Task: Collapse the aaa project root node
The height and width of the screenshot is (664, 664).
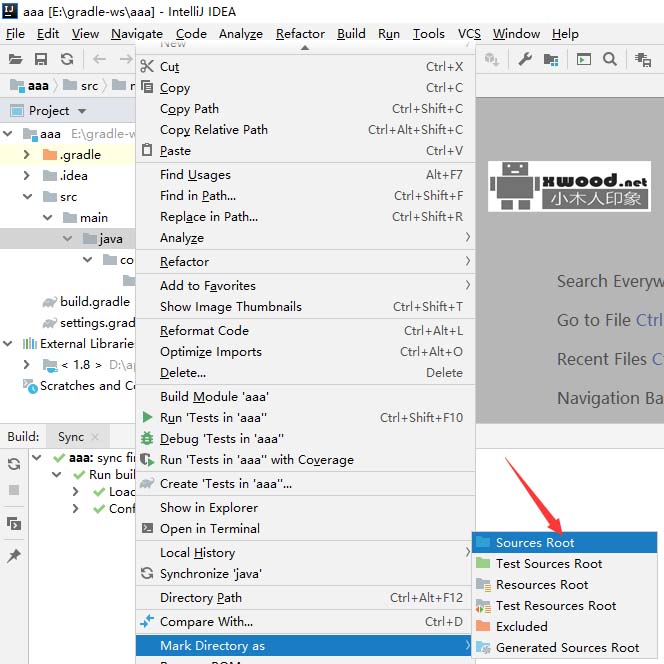Action: pos(7,134)
